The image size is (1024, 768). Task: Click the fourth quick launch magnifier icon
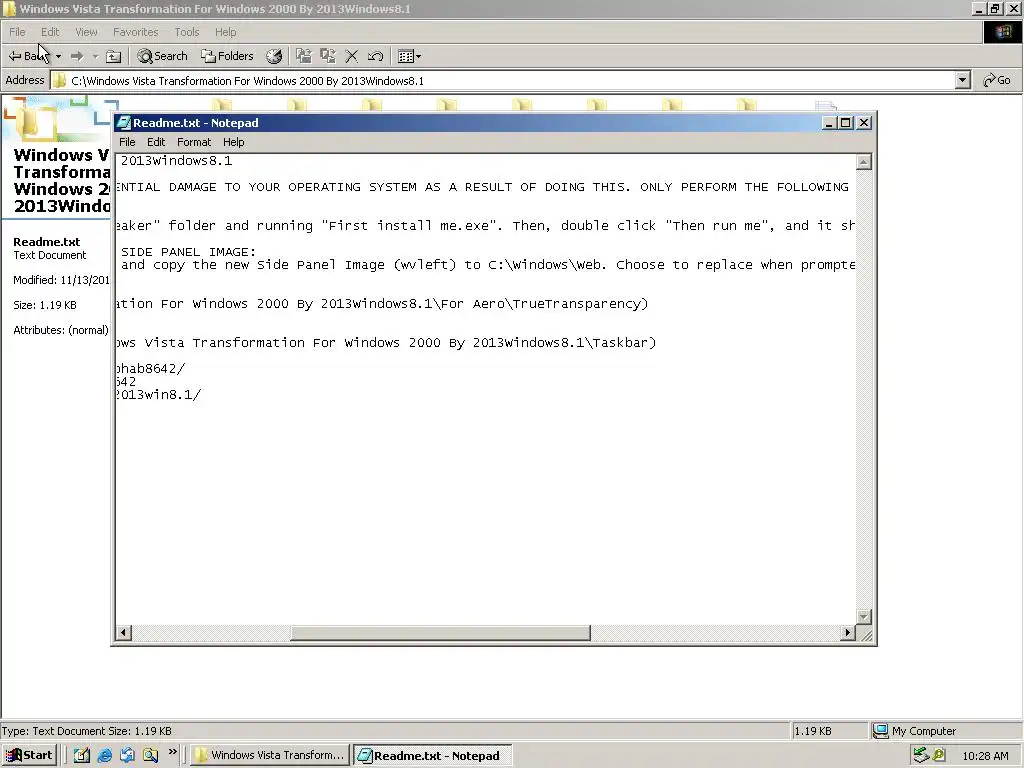coord(151,756)
